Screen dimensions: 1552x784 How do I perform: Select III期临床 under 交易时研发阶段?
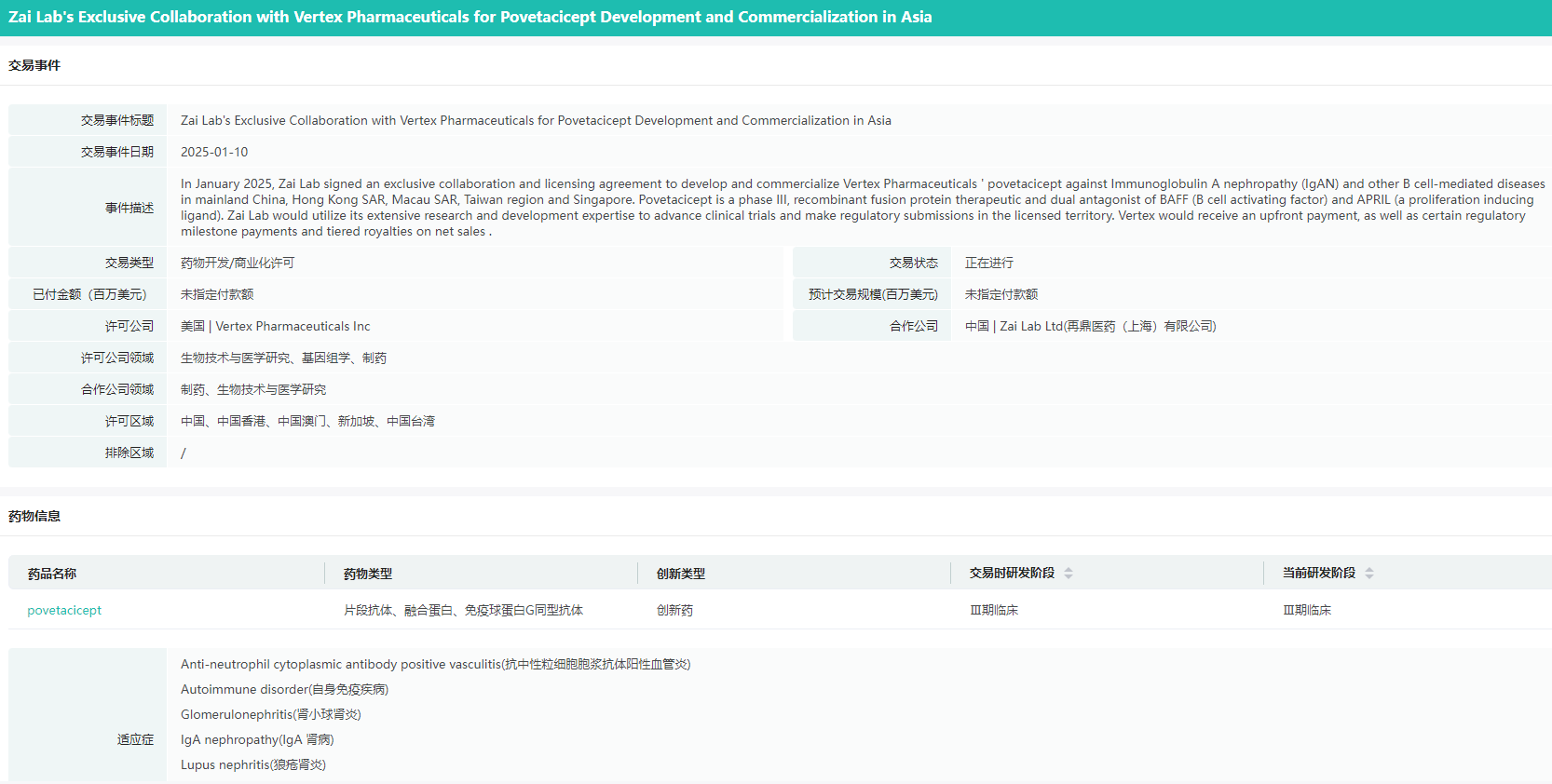pos(994,610)
